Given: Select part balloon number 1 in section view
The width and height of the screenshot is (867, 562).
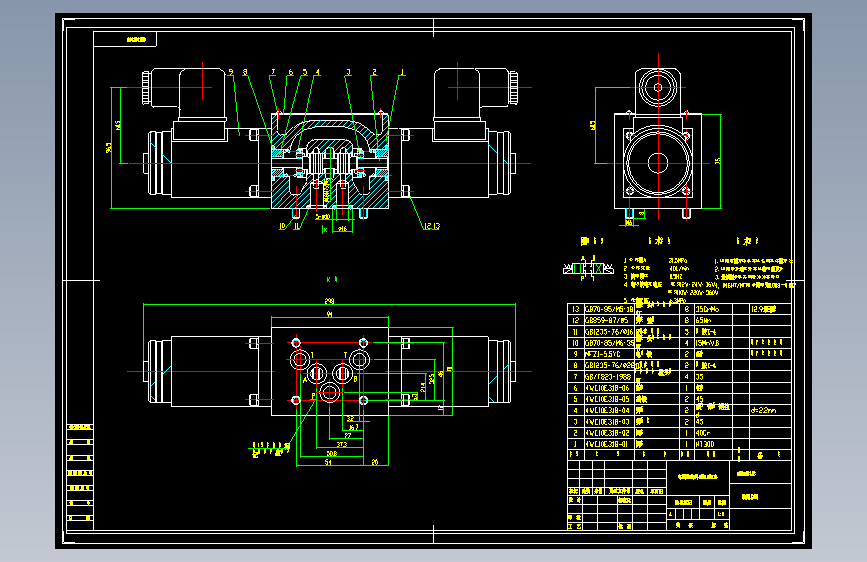Looking at the screenshot, I should point(402,72).
